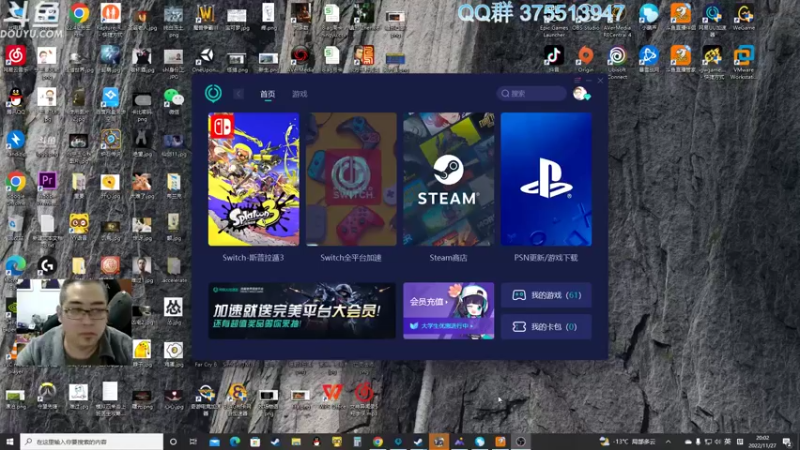Launch Battle.net 暴雪战网 shortcut
Screen dimensions: 800x450
click(648, 58)
